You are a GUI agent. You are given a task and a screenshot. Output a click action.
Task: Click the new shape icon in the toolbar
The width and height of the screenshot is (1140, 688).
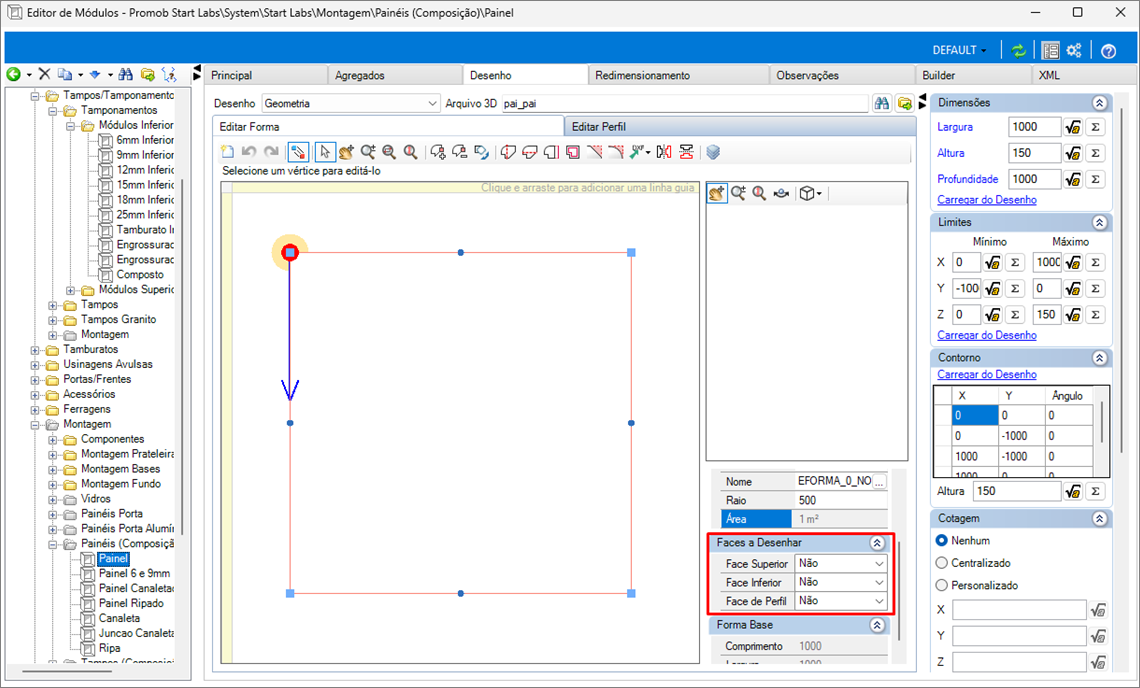(227, 152)
